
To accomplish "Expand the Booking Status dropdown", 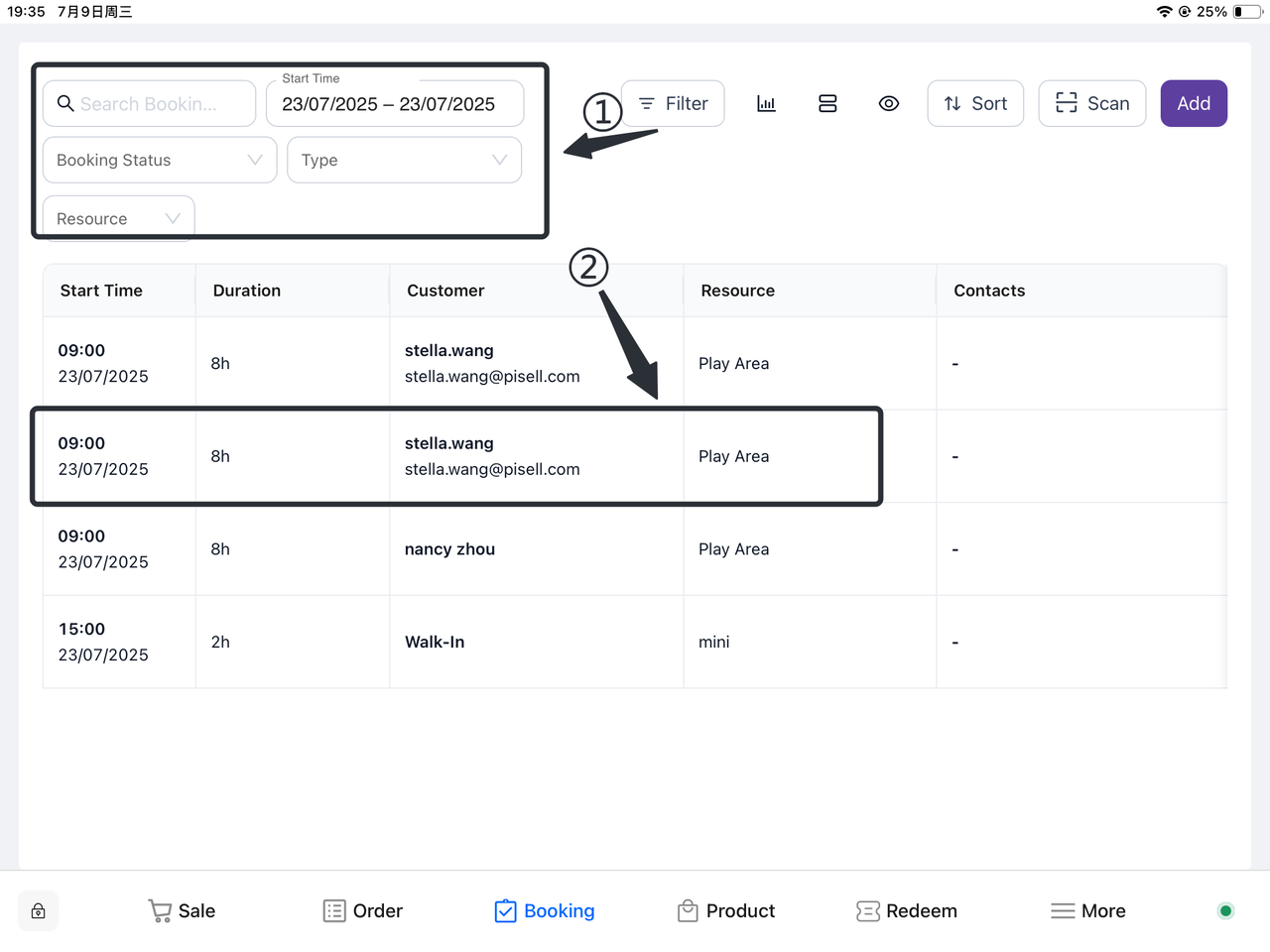I will [x=159, y=161].
